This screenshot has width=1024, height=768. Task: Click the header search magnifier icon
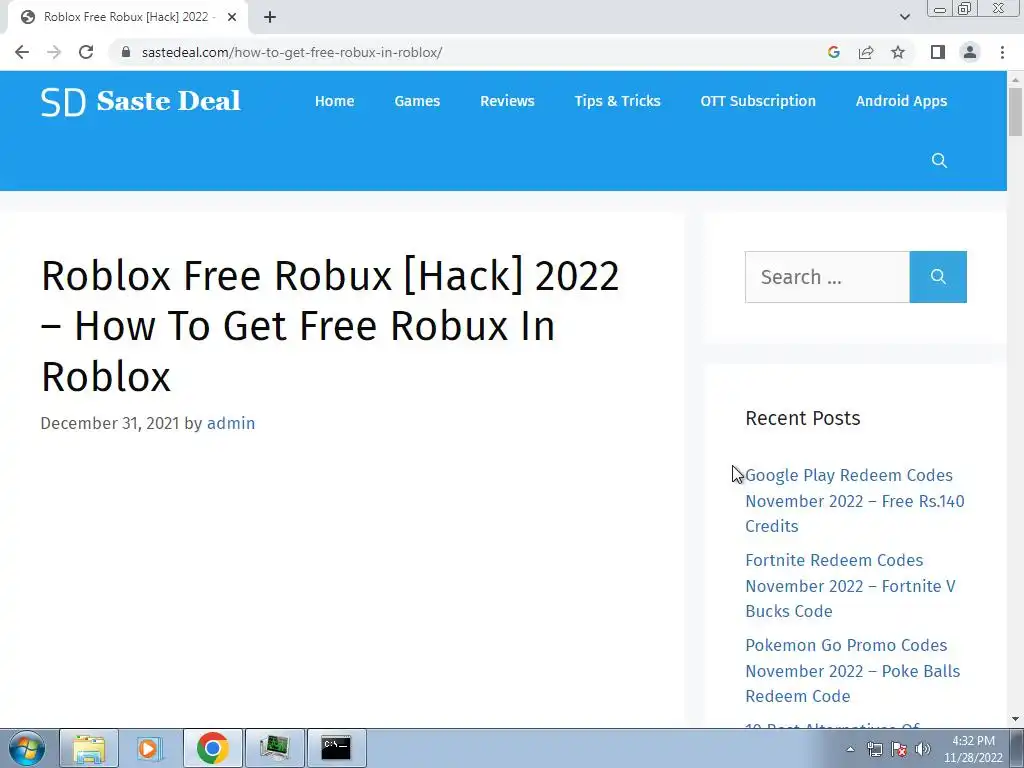pos(939,161)
